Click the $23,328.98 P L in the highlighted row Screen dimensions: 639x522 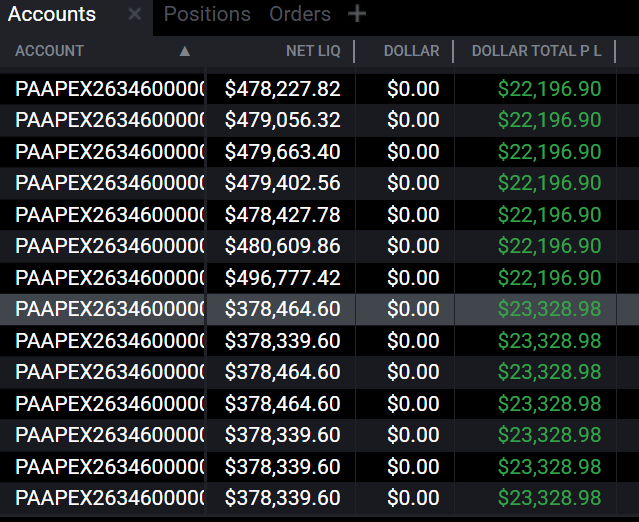pos(549,309)
